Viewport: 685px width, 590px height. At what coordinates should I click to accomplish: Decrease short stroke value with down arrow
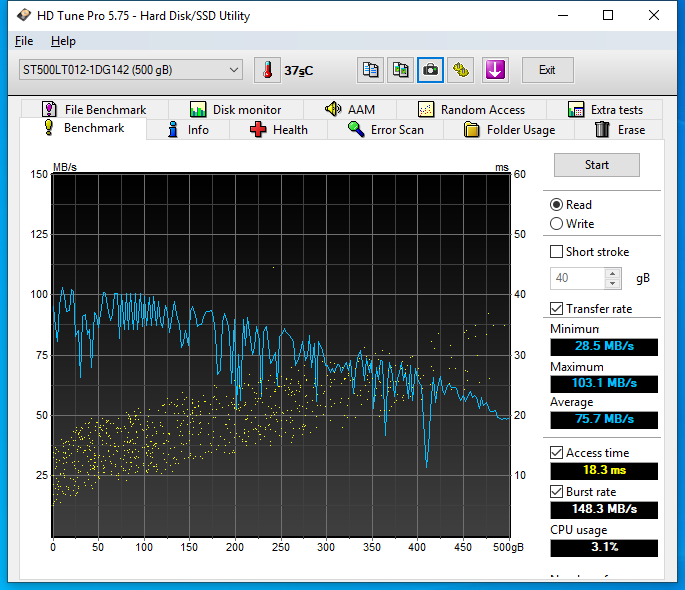613,283
